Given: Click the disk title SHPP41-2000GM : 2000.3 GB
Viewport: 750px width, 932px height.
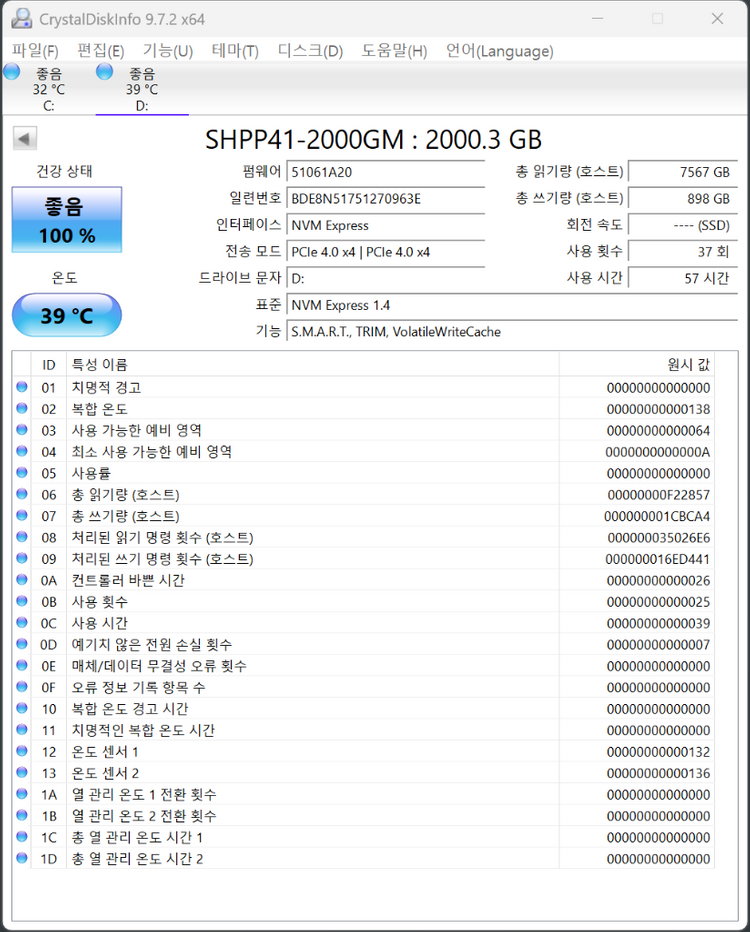Looking at the screenshot, I should [373, 140].
